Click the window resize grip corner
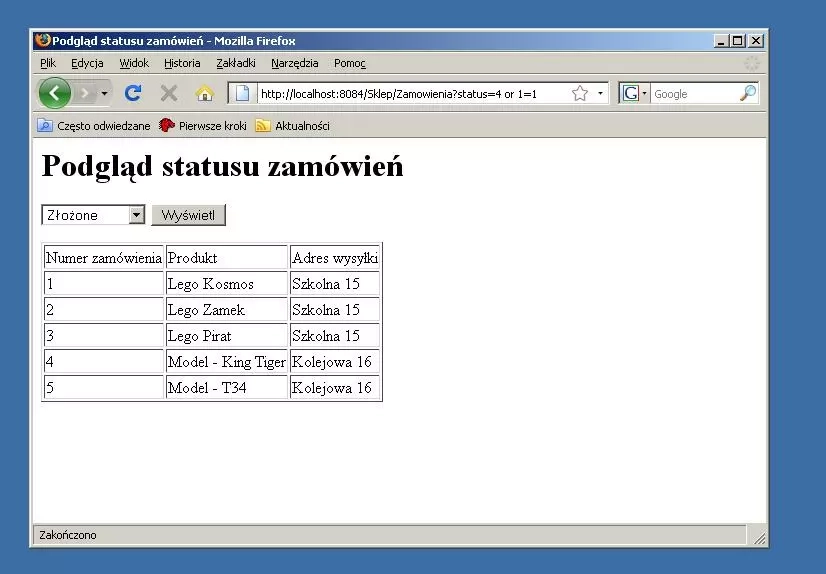 759,537
